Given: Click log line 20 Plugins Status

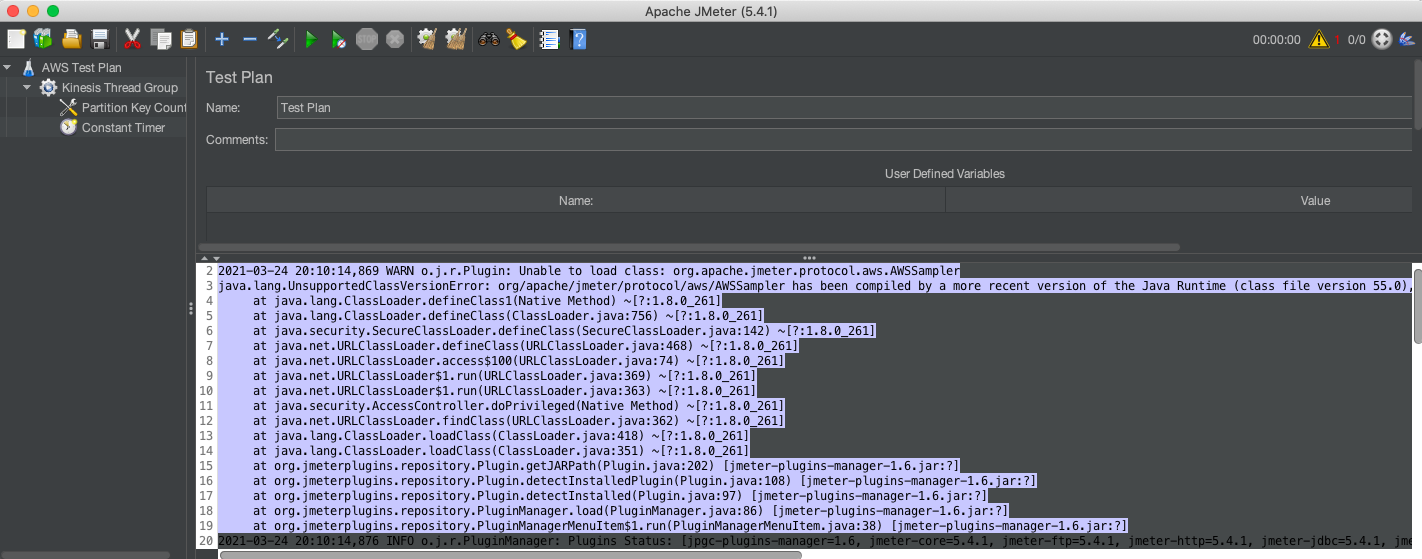Looking at the screenshot, I should [814, 540].
